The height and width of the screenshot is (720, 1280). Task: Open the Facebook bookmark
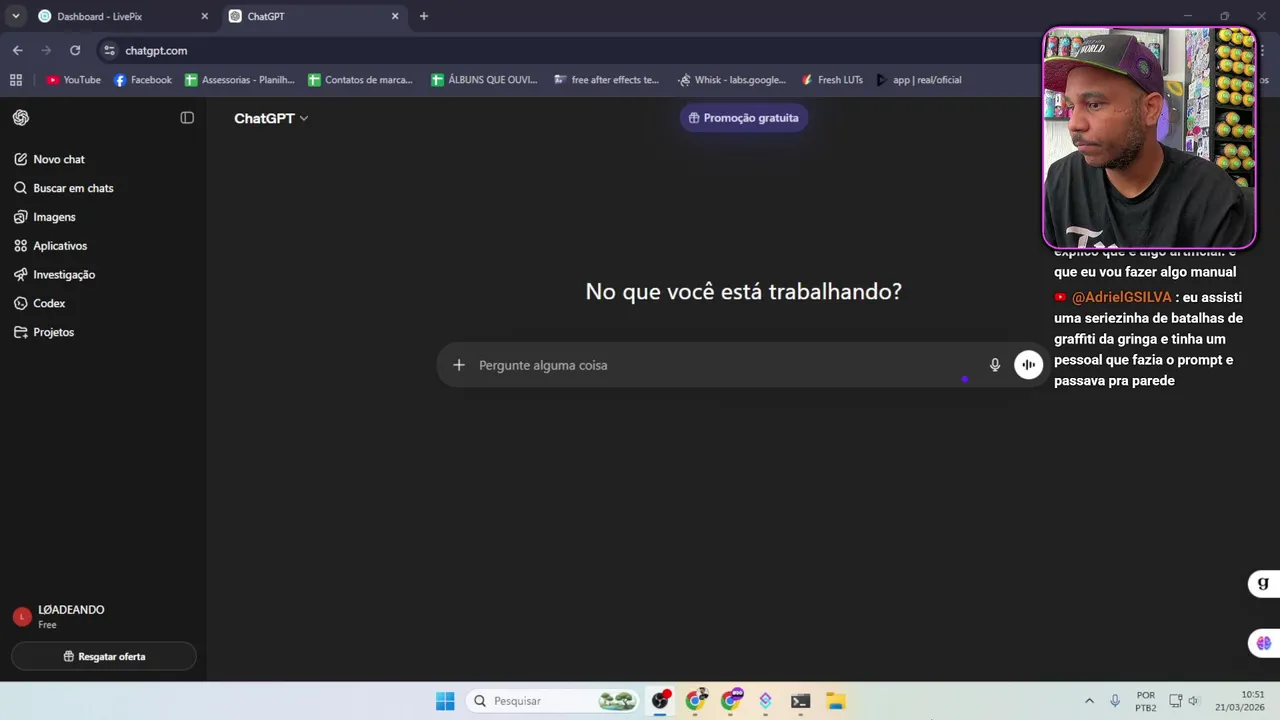pyautogui.click(x=142, y=80)
